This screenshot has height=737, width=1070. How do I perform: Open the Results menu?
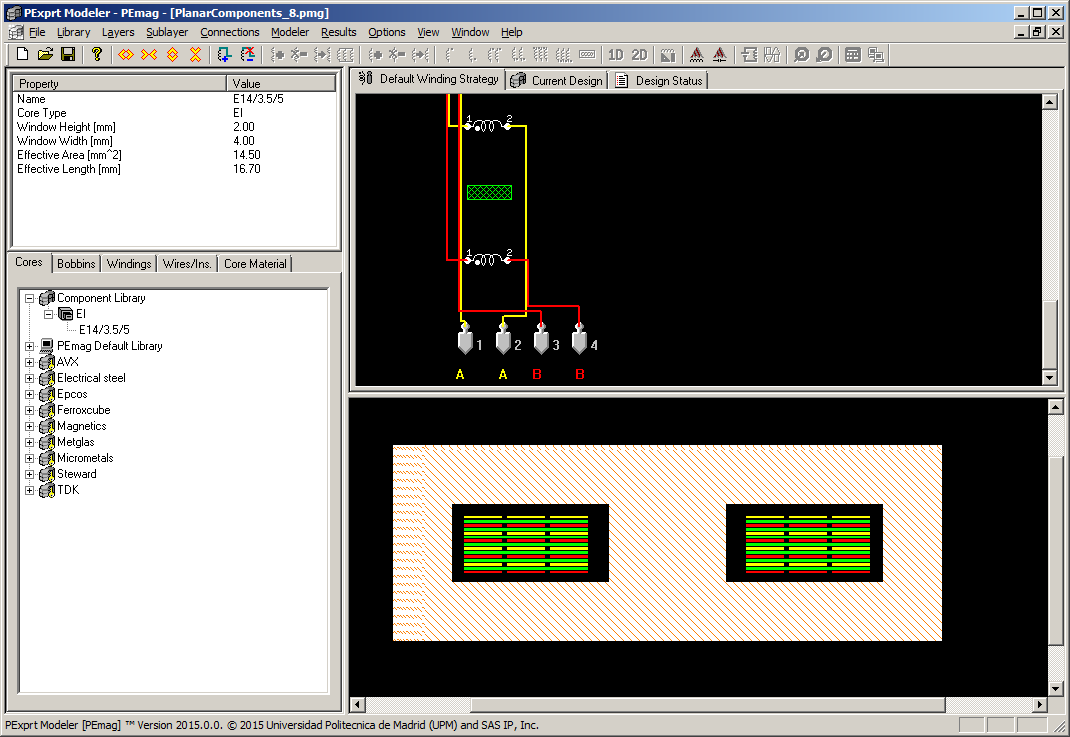pyautogui.click(x=338, y=32)
